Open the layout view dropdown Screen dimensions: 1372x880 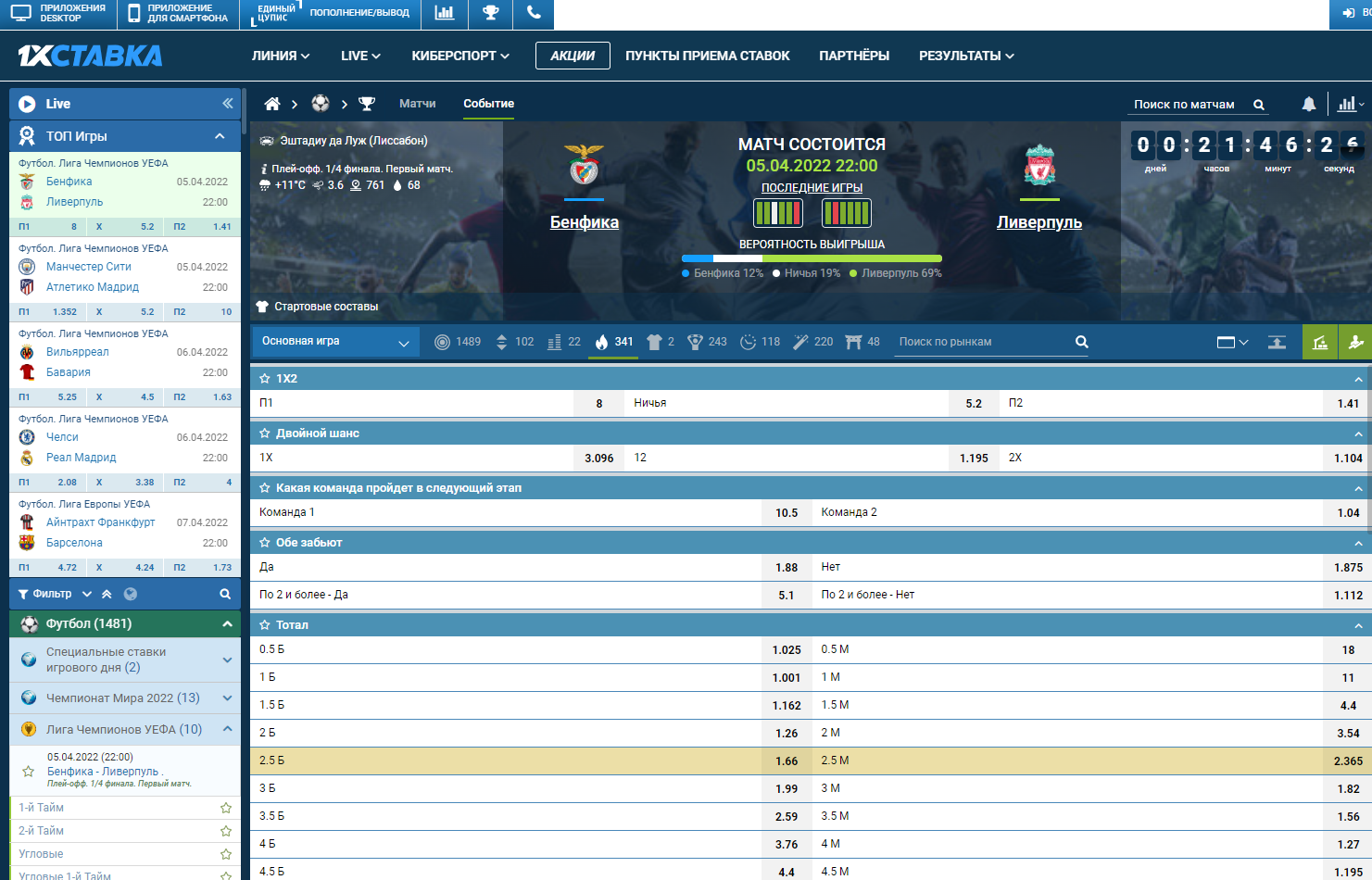coord(1232,342)
